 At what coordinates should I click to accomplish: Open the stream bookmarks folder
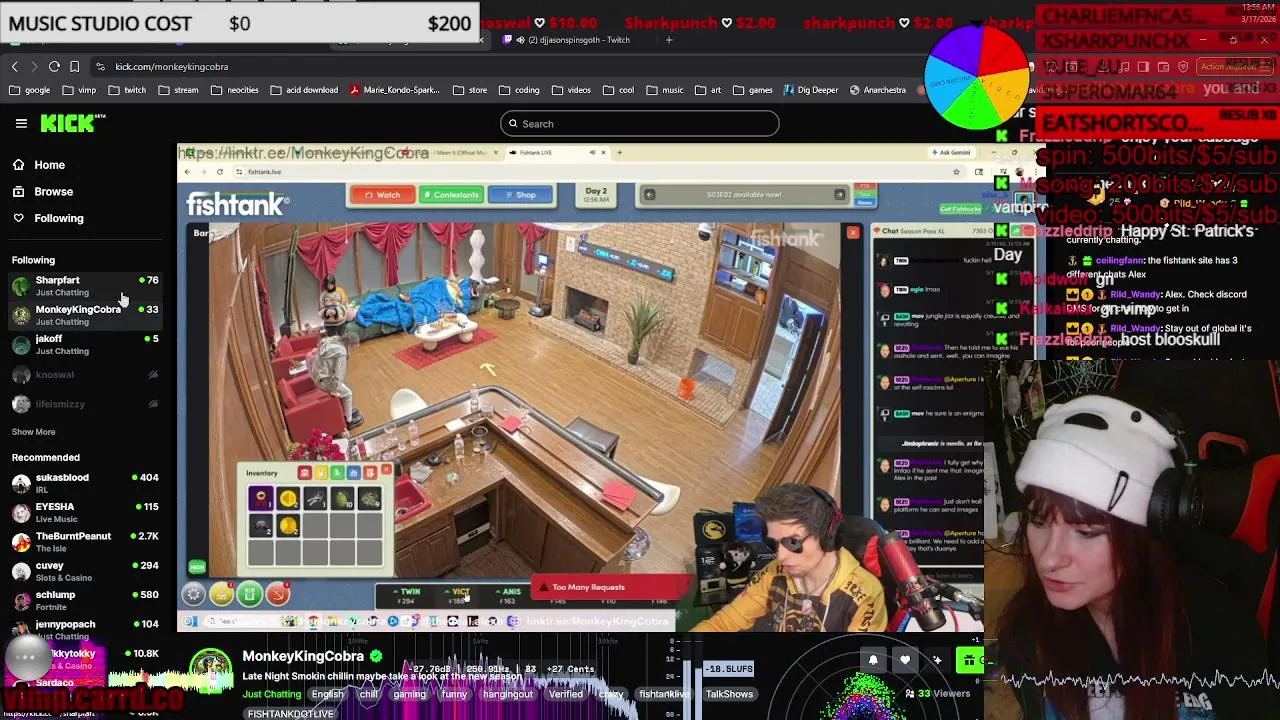click(x=178, y=90)
